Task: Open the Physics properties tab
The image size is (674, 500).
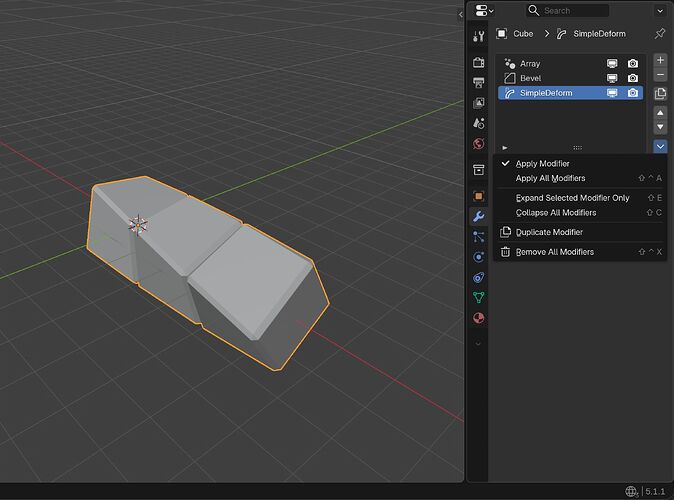Action: click(478, 257)
